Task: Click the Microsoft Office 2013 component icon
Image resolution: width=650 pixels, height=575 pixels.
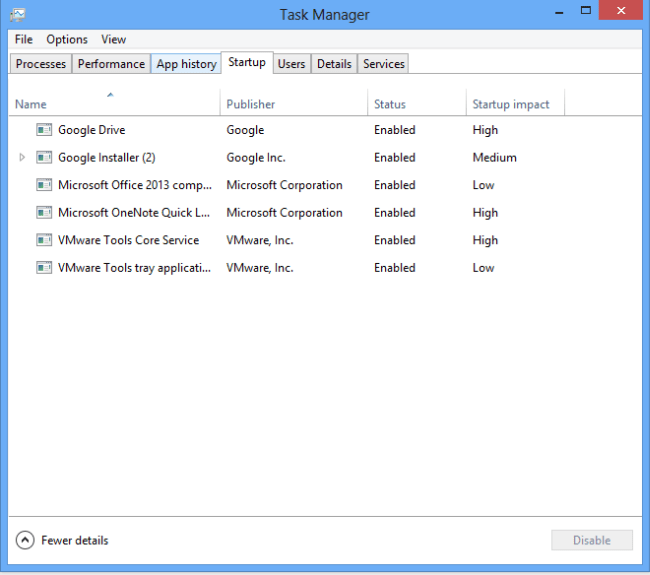Action: [44, 185]
